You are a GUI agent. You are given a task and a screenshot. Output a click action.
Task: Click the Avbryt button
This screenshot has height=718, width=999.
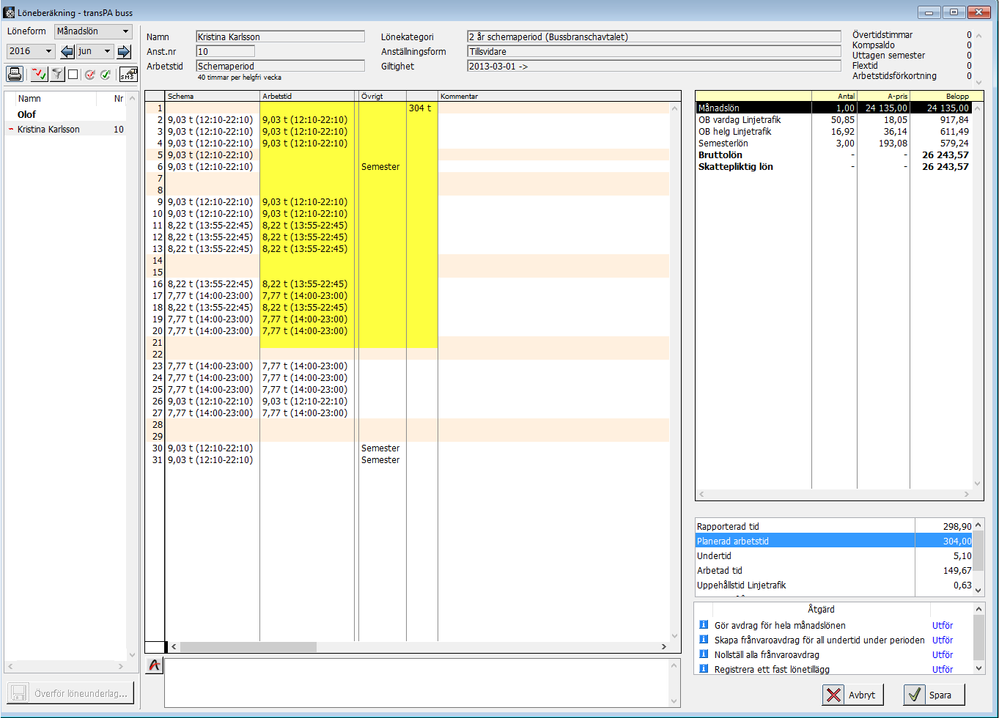(x=852, y=694)
